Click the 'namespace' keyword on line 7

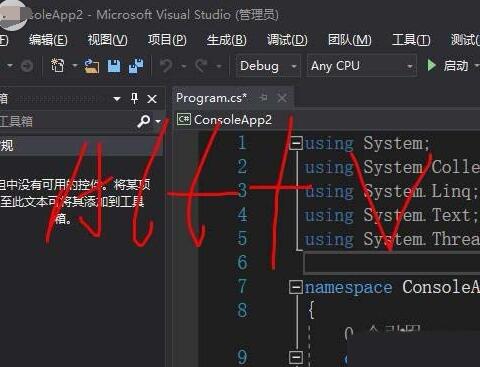[348, 287]
